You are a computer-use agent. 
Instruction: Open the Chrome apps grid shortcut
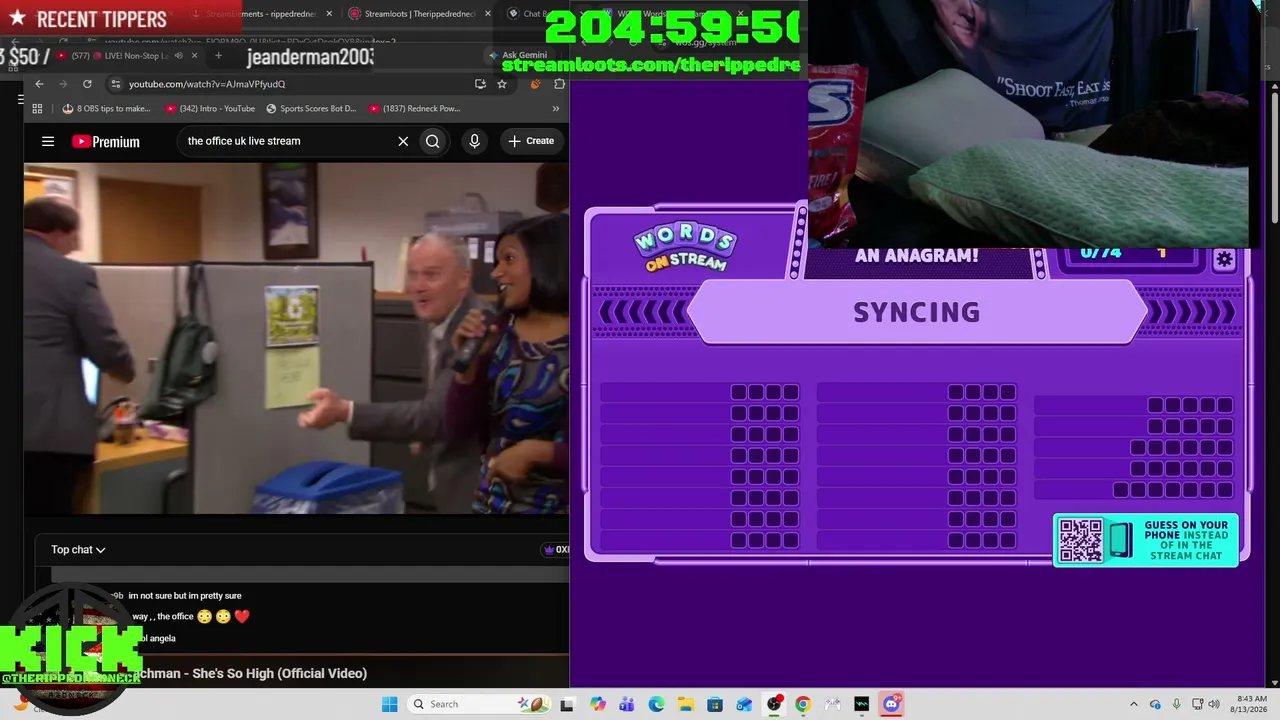pyautogui.click(x=37, y=108)
